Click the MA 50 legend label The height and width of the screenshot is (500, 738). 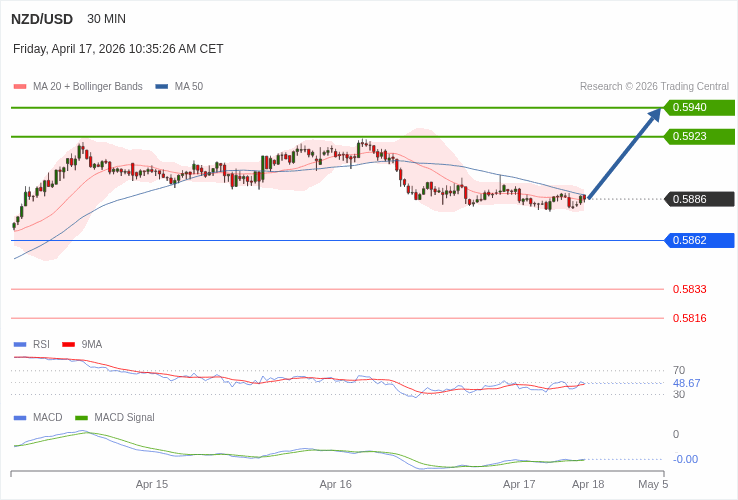[189, 87]
